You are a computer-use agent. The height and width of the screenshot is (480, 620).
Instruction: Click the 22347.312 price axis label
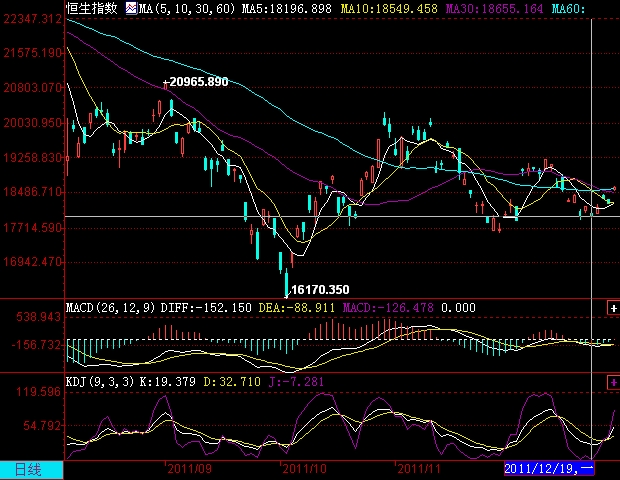click(x=32, y=19)
